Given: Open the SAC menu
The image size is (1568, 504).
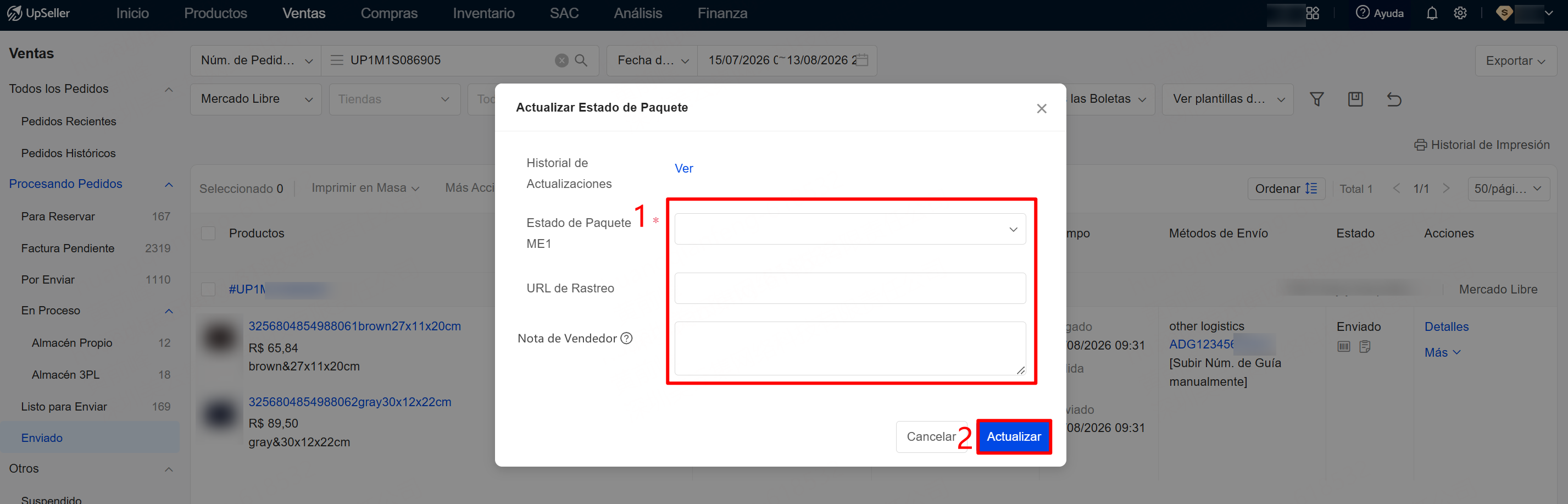Looking at the screenshot, I should [564, 13].
